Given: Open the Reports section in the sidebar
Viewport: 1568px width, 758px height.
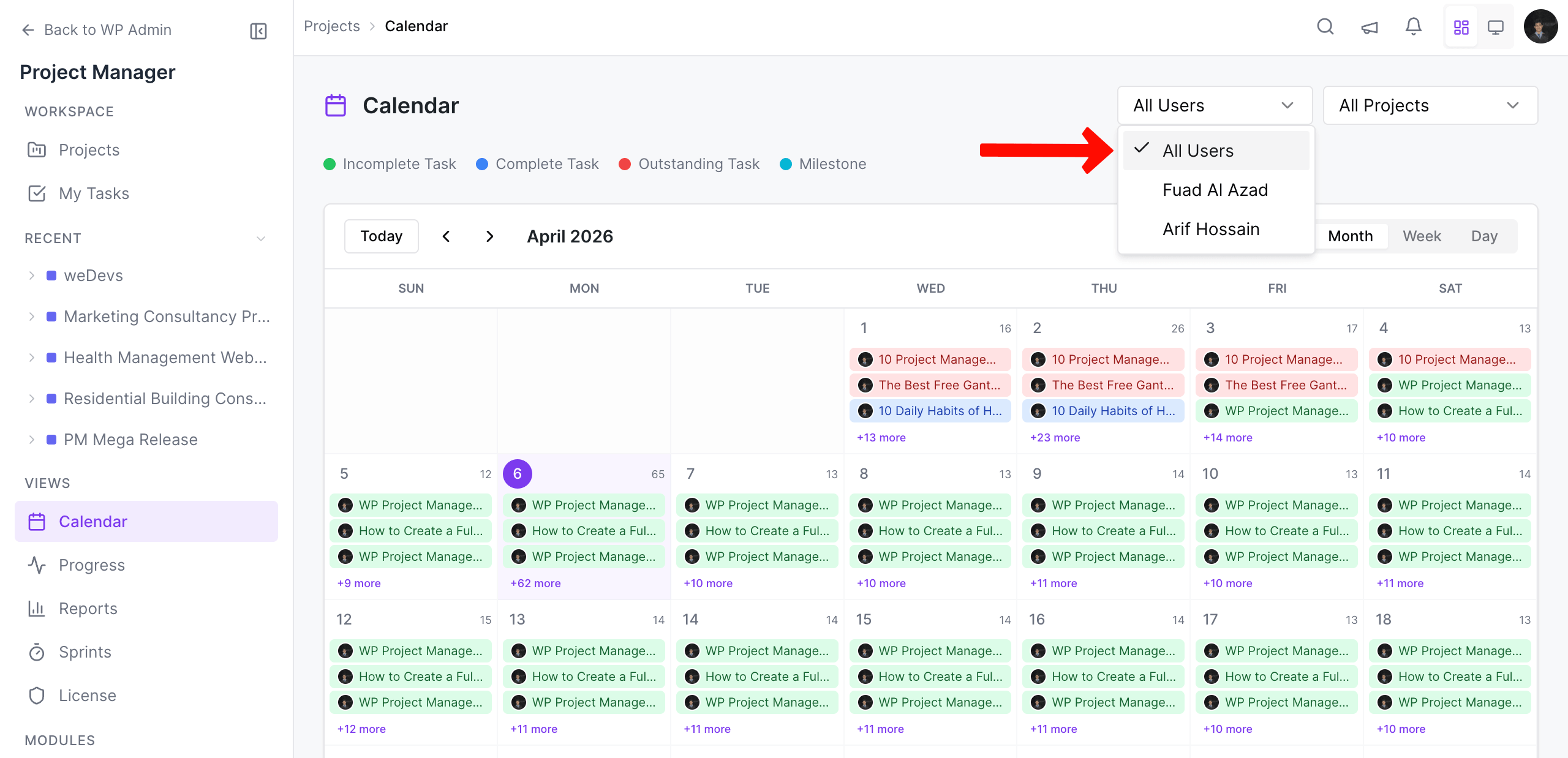Looking at the screenshot, I should click(88, 608).
